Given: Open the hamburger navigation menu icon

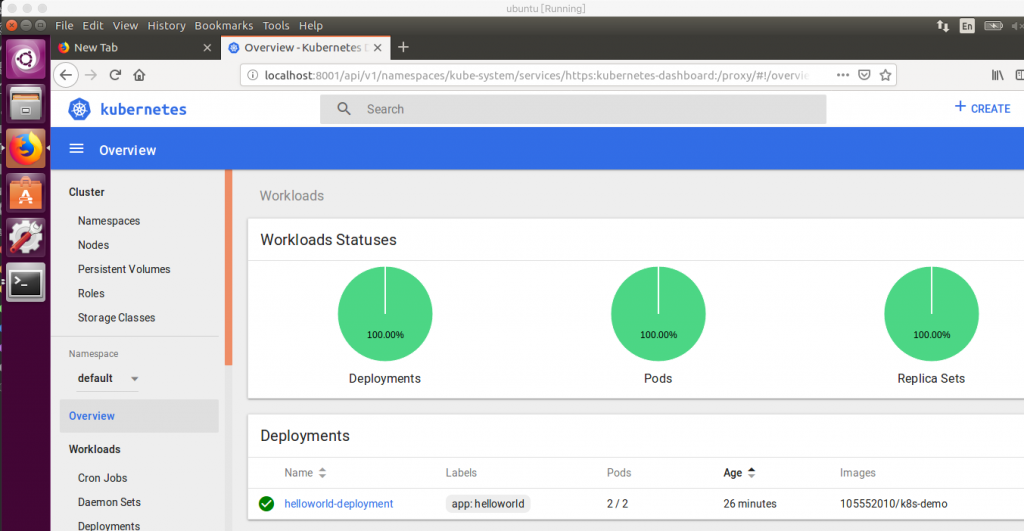Looking at the screenshot, I should [76, 149].
